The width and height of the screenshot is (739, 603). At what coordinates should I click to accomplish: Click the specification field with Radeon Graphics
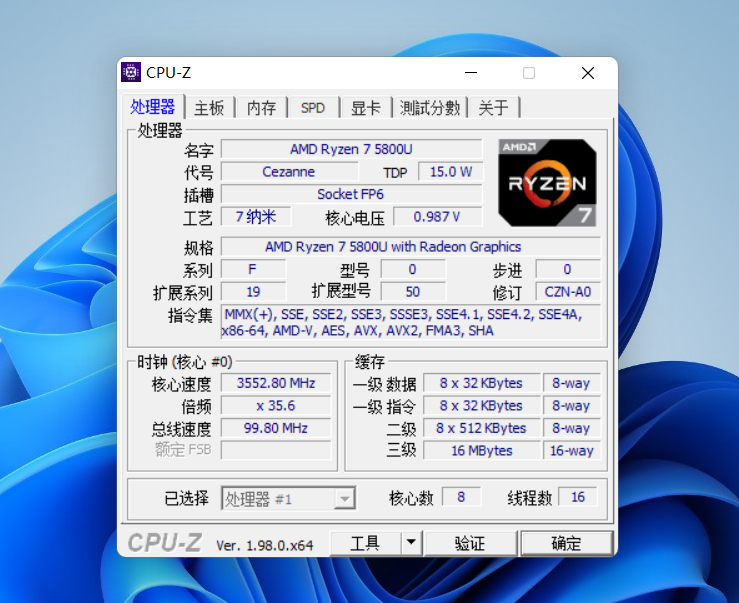point(411,247)
